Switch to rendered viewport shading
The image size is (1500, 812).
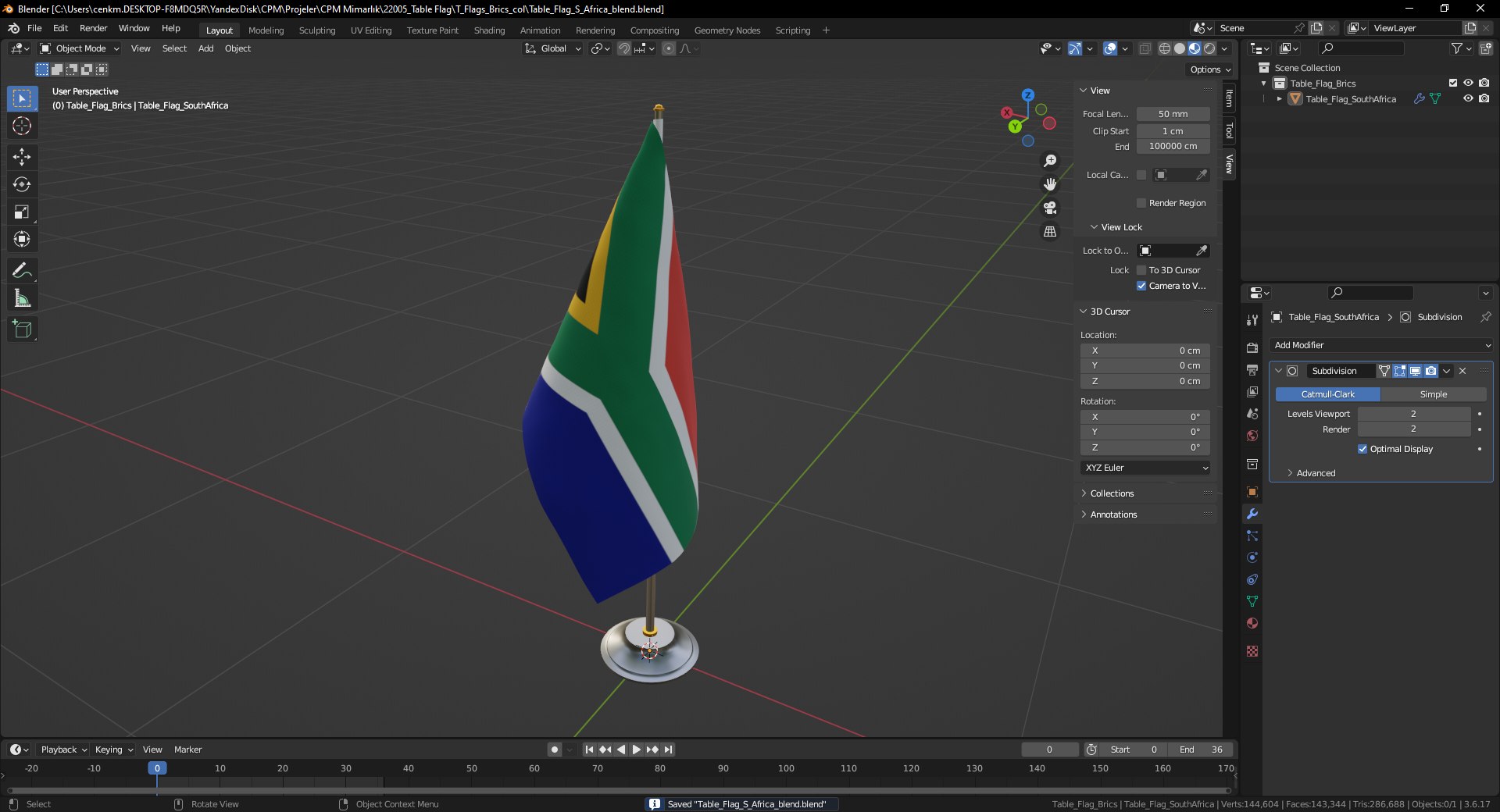point(1209,48)
